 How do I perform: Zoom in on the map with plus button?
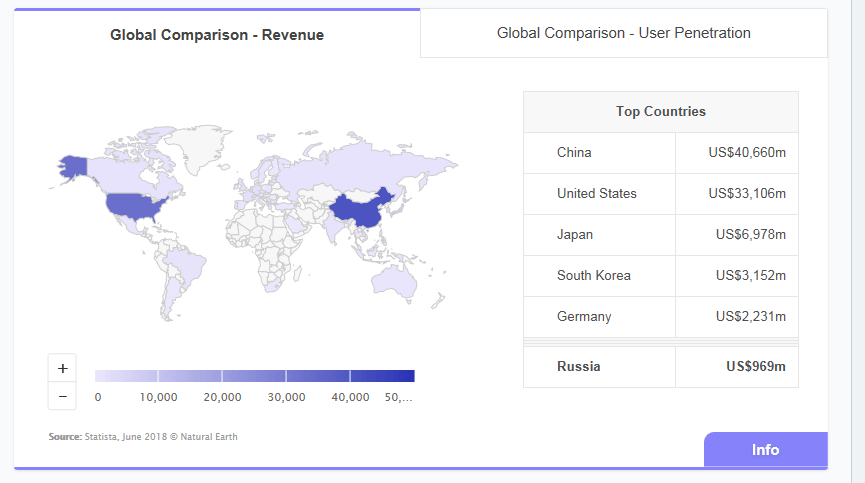62,368
